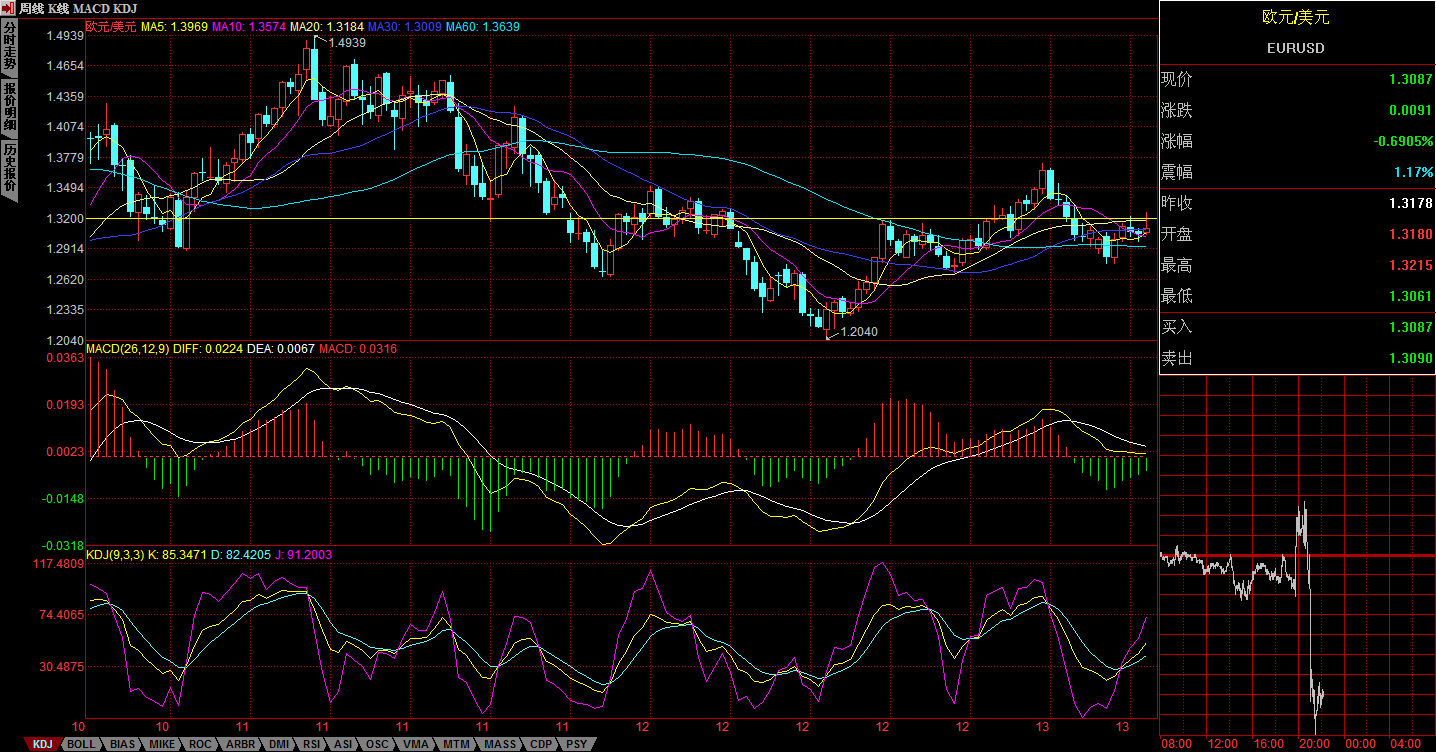The image size is (1436, 752).
Task: Open the VMA indicator tab
Action: [x=416, y=744]
